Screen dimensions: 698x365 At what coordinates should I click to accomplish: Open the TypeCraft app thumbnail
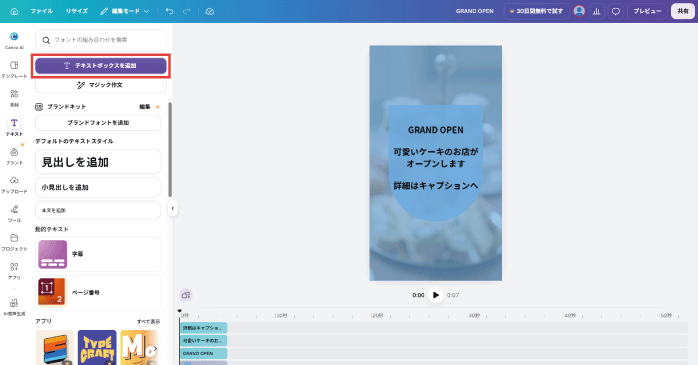[x=97, y=348]
